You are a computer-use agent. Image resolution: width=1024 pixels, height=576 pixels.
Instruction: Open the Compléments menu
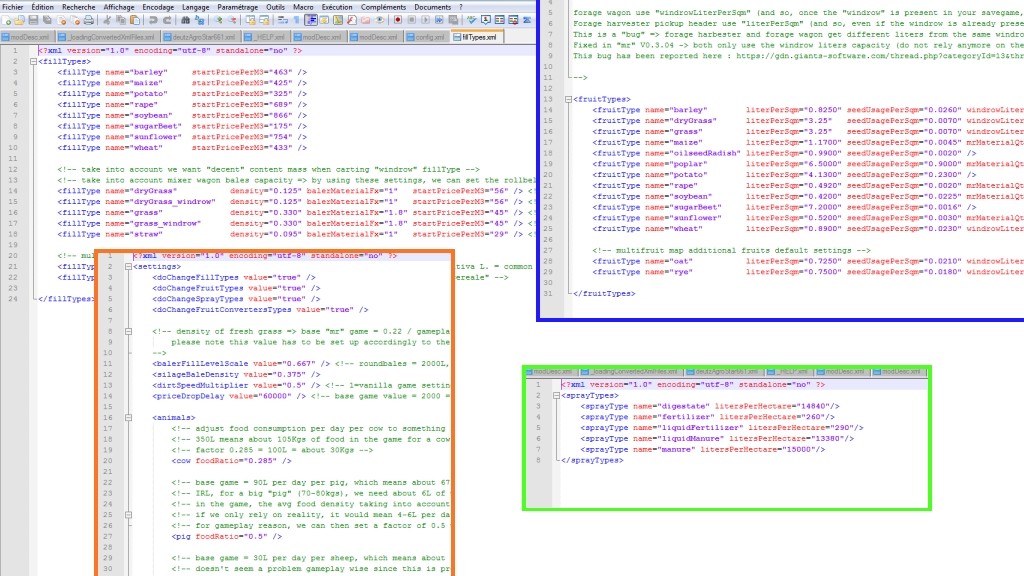coord(383,6)
